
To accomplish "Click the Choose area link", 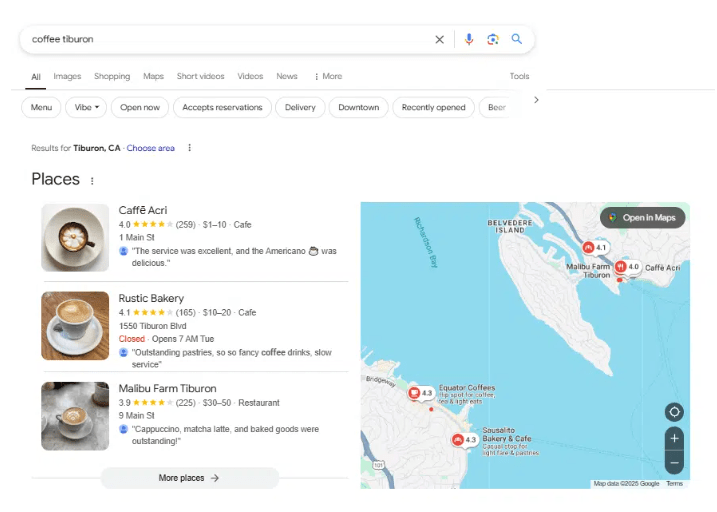I will click(x=150, y=148).
